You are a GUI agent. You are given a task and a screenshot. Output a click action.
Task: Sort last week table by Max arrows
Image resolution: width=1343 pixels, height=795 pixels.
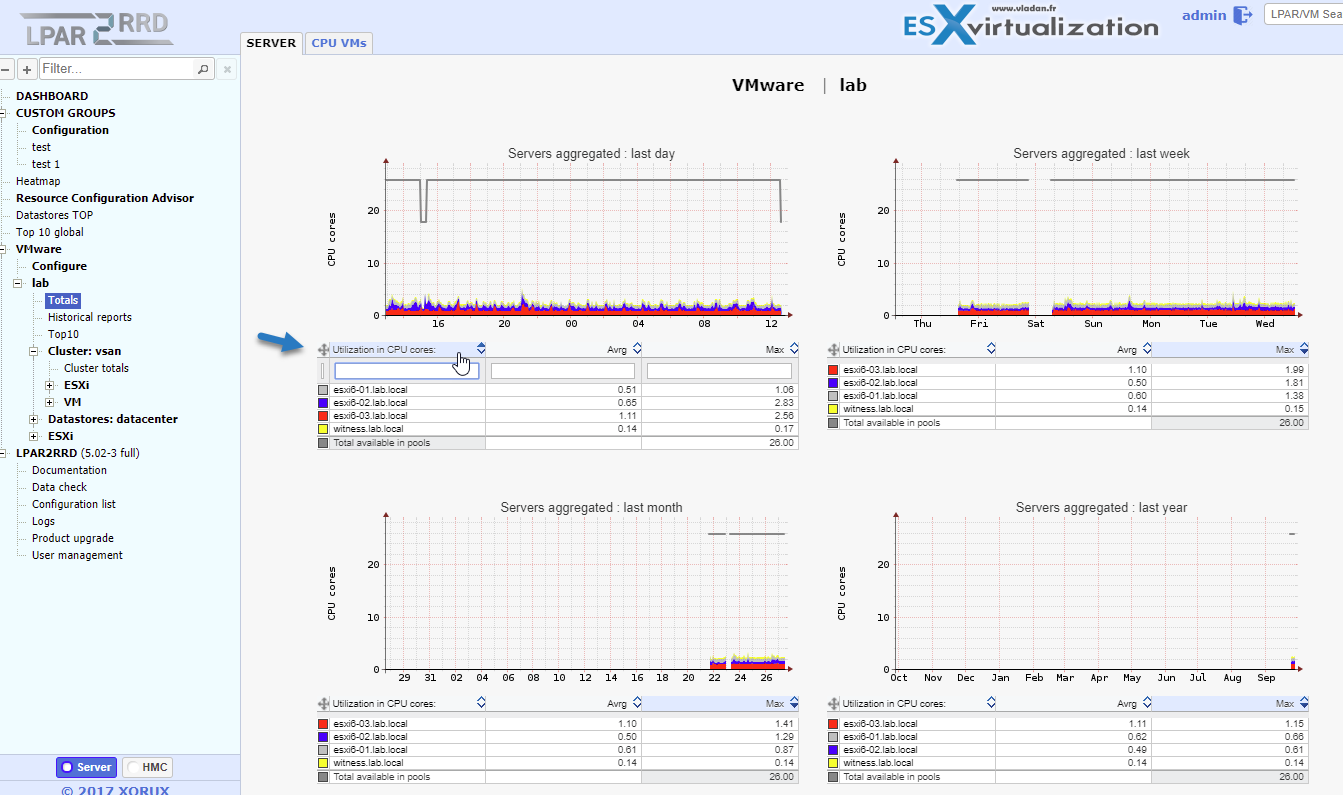[1304, 349]
